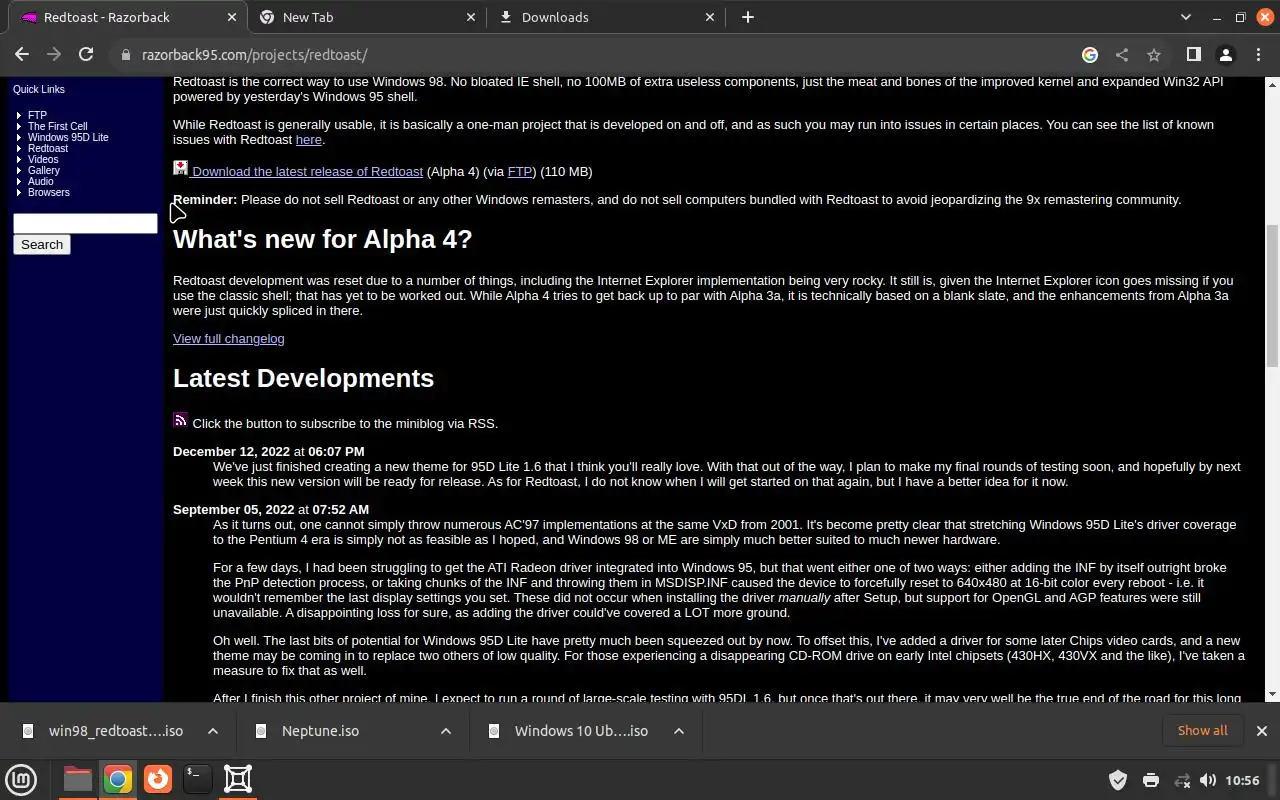This screenshot has width=1280, height=800.
Task: Open the Redtoast sidebar link
Action: pos(48,148)
